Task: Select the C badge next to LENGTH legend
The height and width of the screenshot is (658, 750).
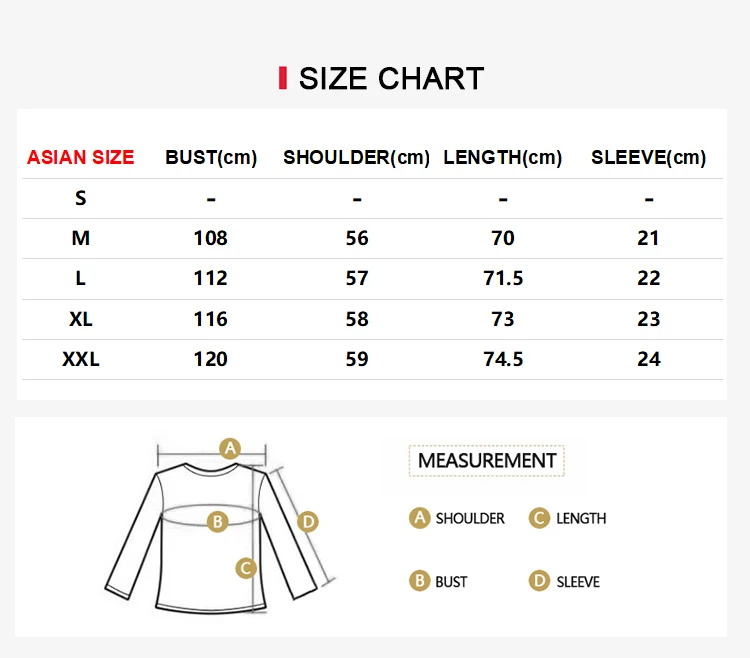Action: (540, 518)
